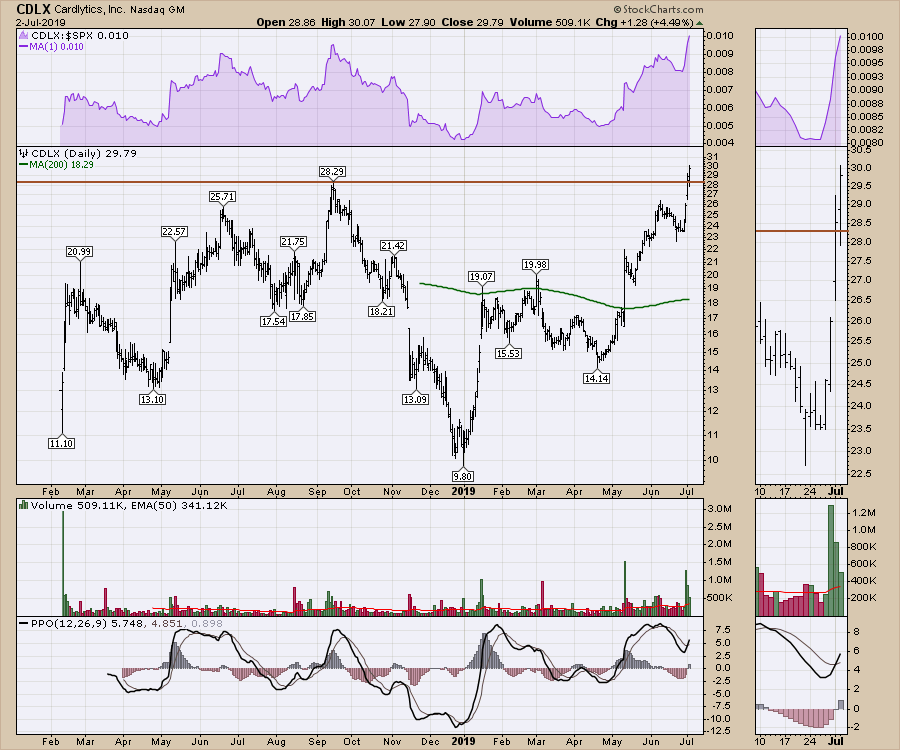Click the 30.5 label on zoom price axis
Viewport: 900px width, 750px height.
coord(862,150)
